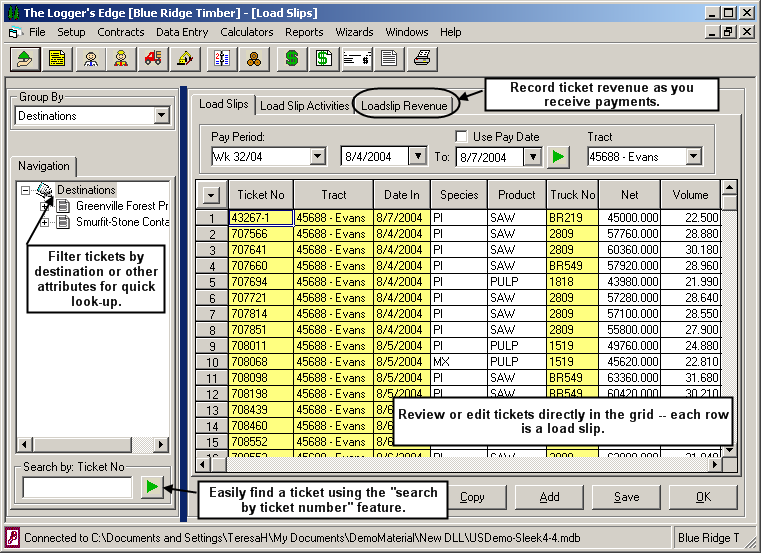Open the Tract 45688 - Evans dropdown

point(694,156)
